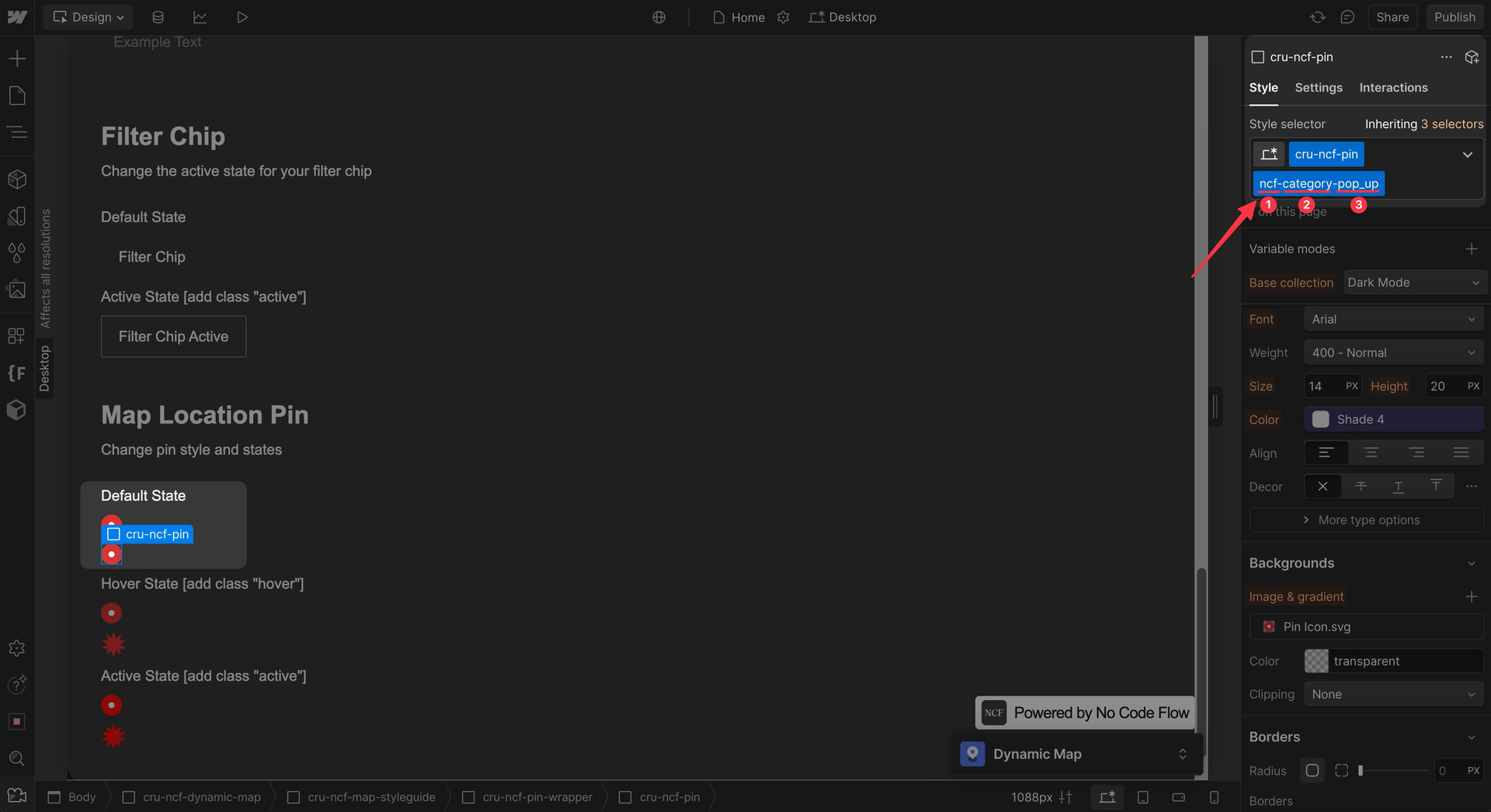1491x812 pixels.
Task: Toggle overline text decoration
Action: (1436, 486)
